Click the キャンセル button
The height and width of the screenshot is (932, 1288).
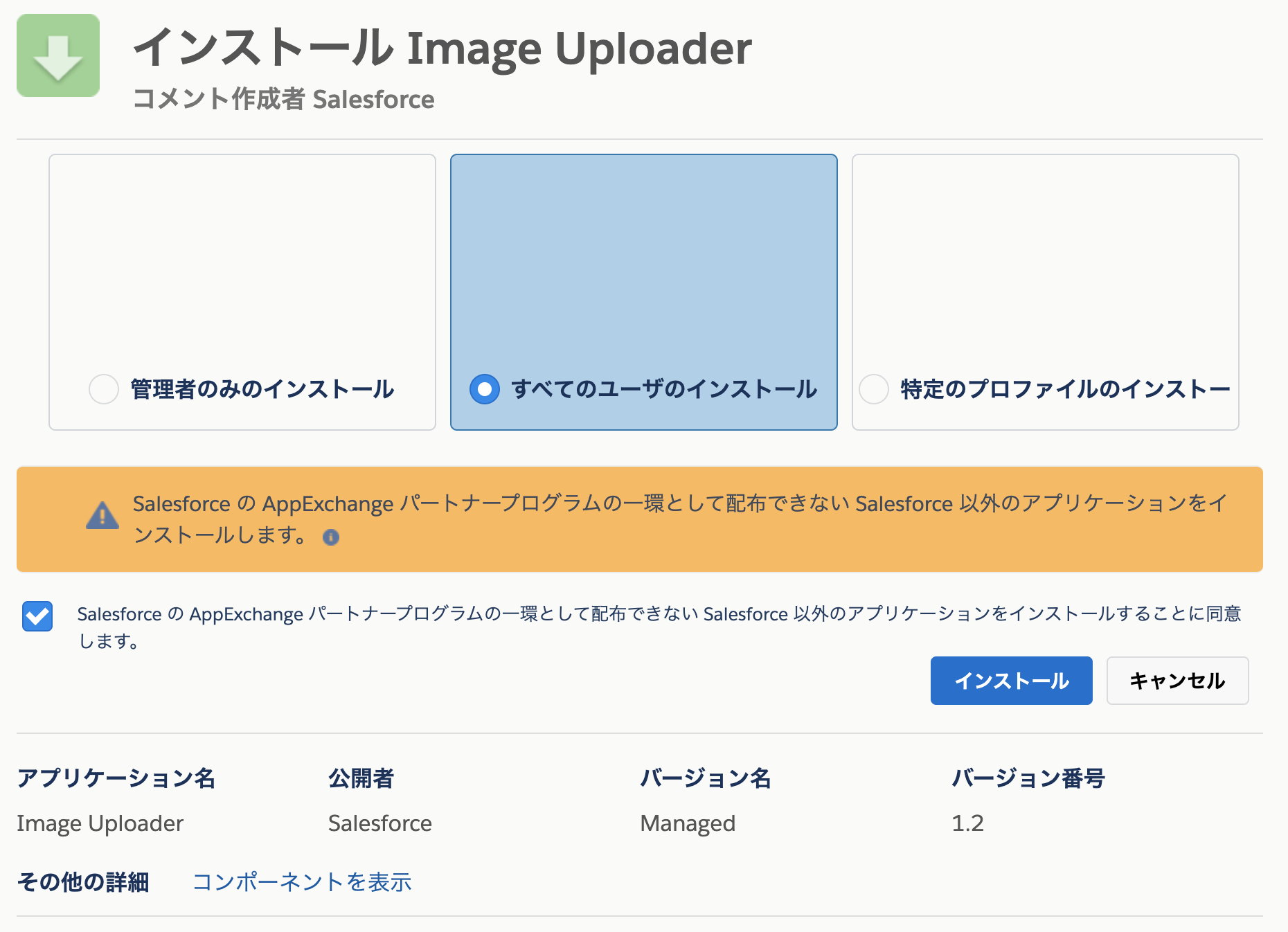click(x=1177, y=681)
